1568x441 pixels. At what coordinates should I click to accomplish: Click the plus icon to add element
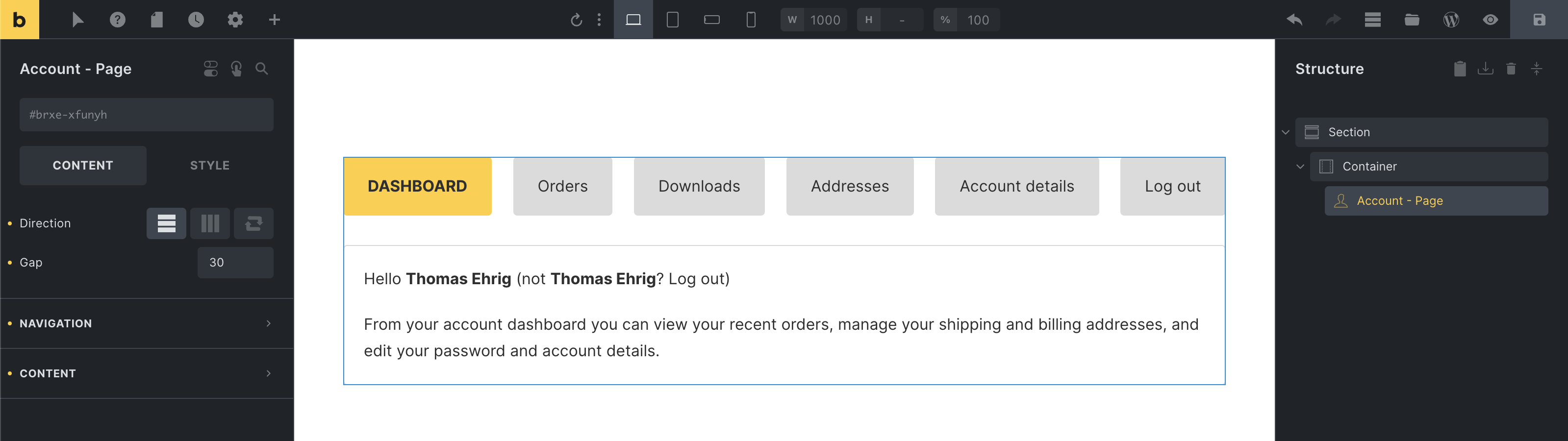tap(275, 20)
